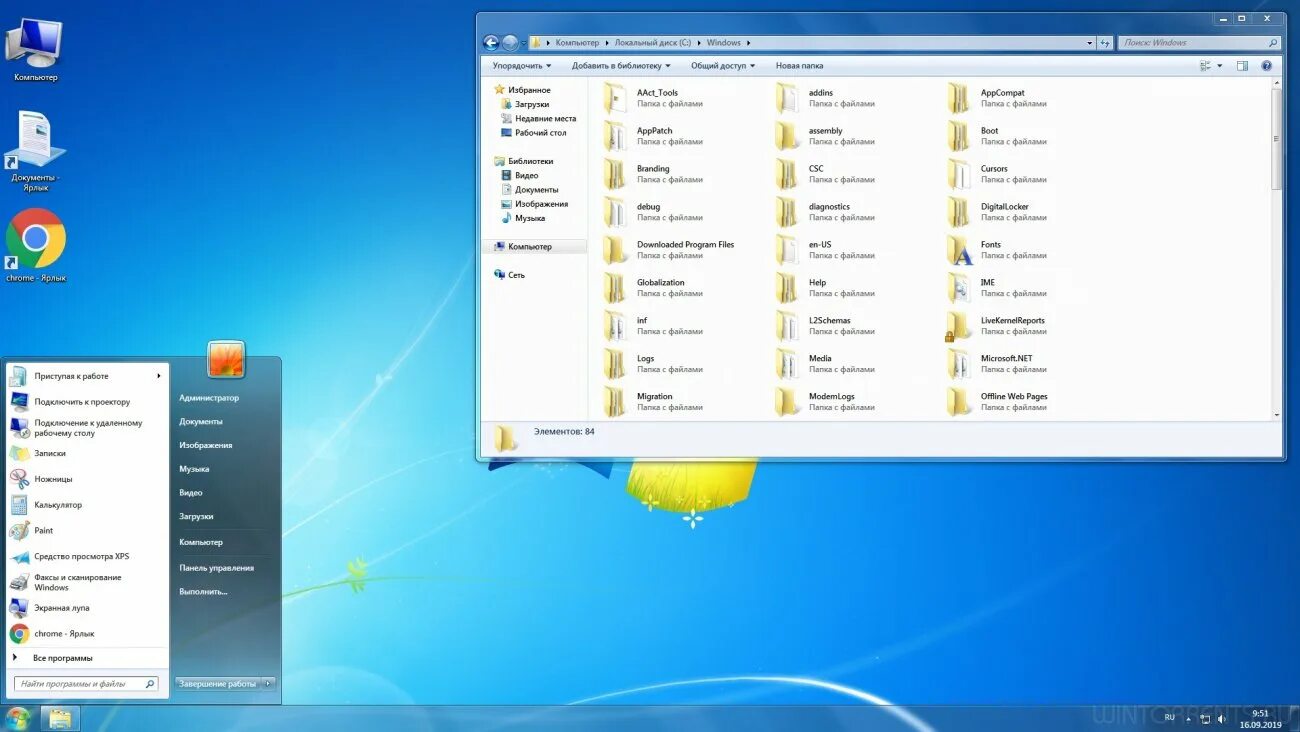This screenshot has width=1300, height=732.
Task: Click the Explorer help question-mark icon
Action: [x=1266, y=66]
